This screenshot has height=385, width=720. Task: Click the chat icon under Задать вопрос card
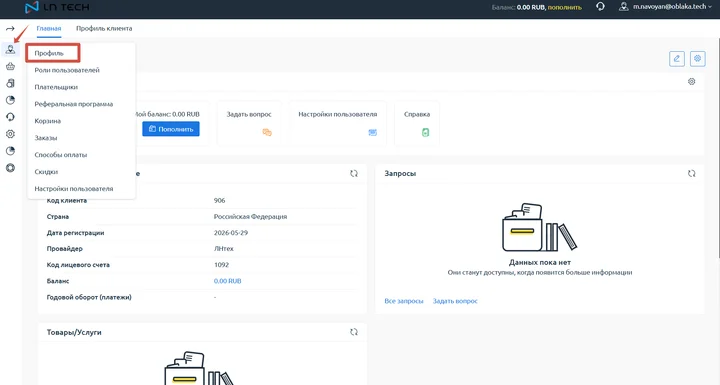[x=267, y=132]
